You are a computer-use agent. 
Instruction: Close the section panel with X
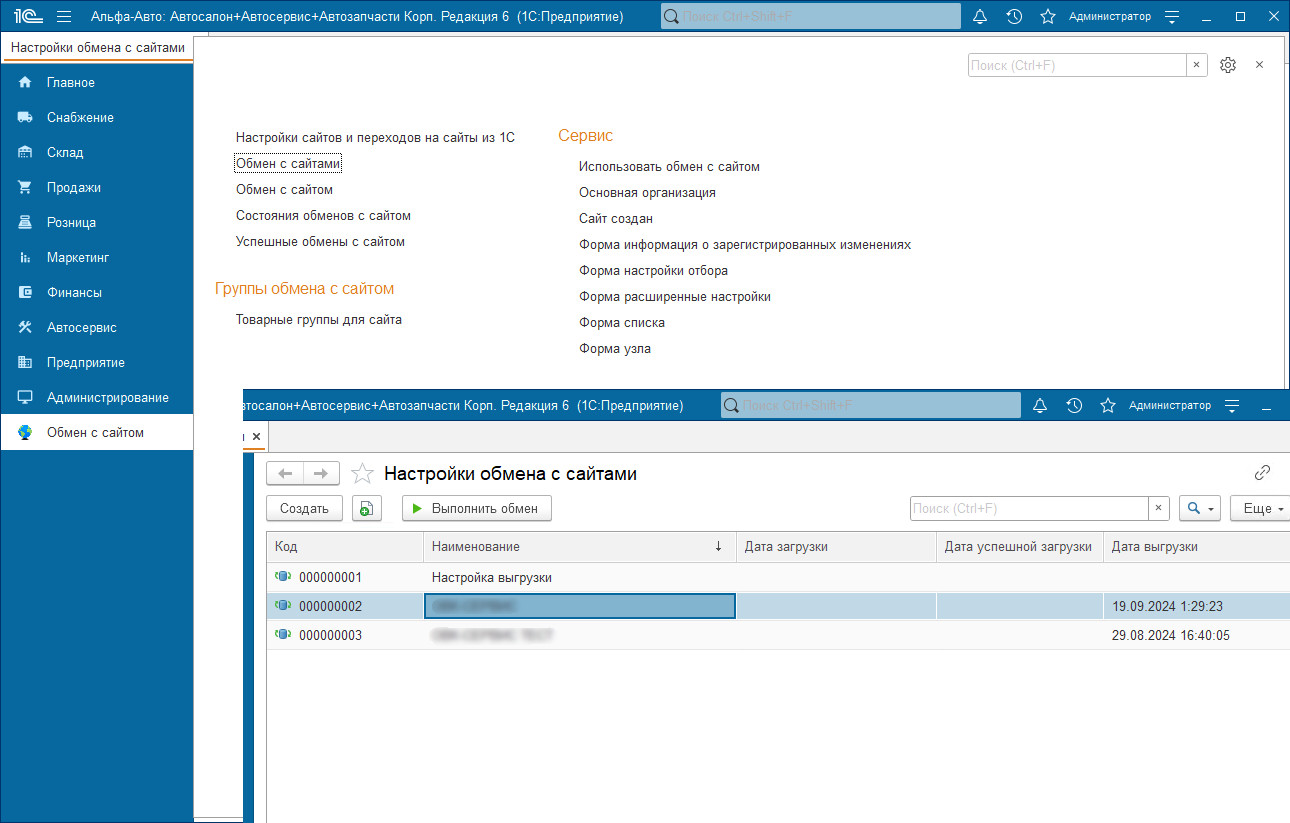(1259, 64)
